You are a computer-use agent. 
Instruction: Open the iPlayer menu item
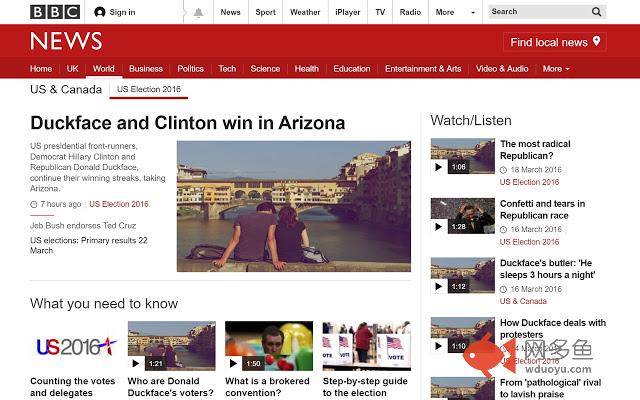click(347, 12)
